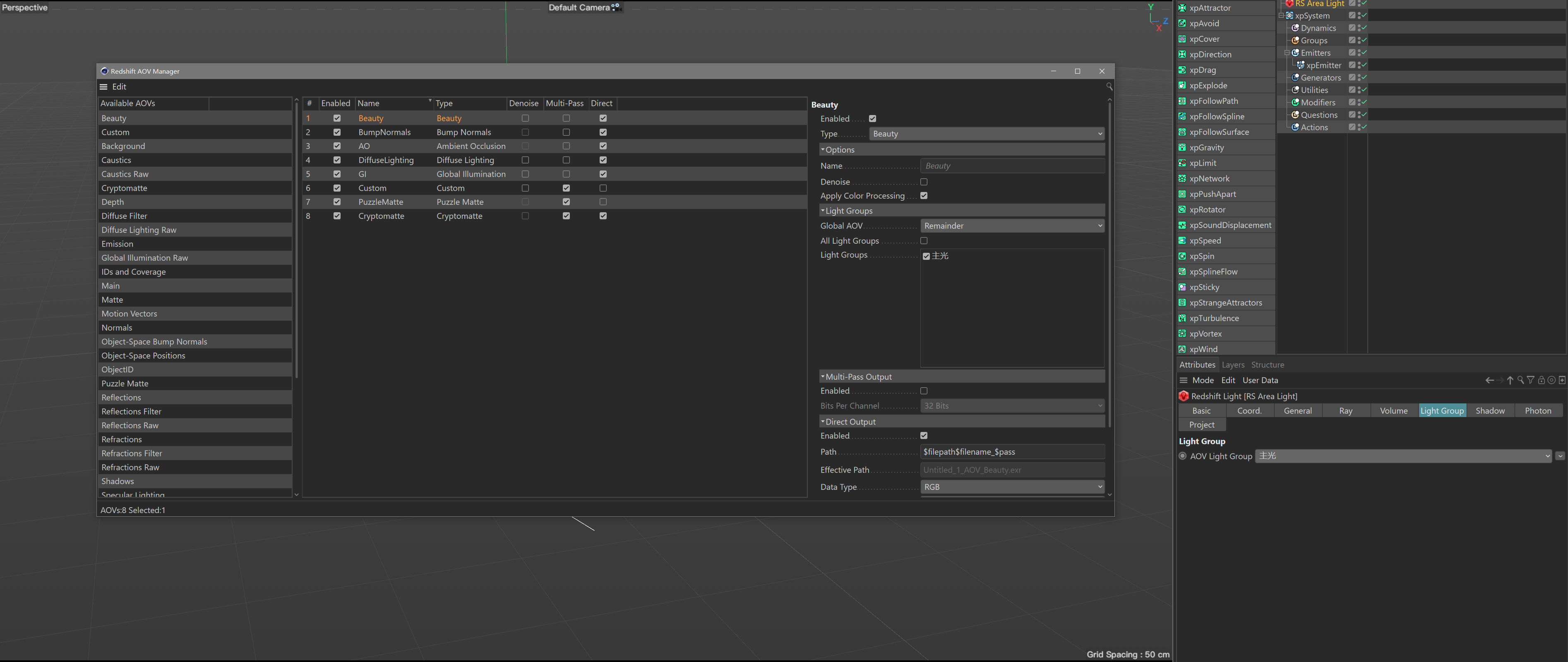Click the lock icon in Attributes toolbar
Screen dimensions: 1568x662
click(1541, 380)
